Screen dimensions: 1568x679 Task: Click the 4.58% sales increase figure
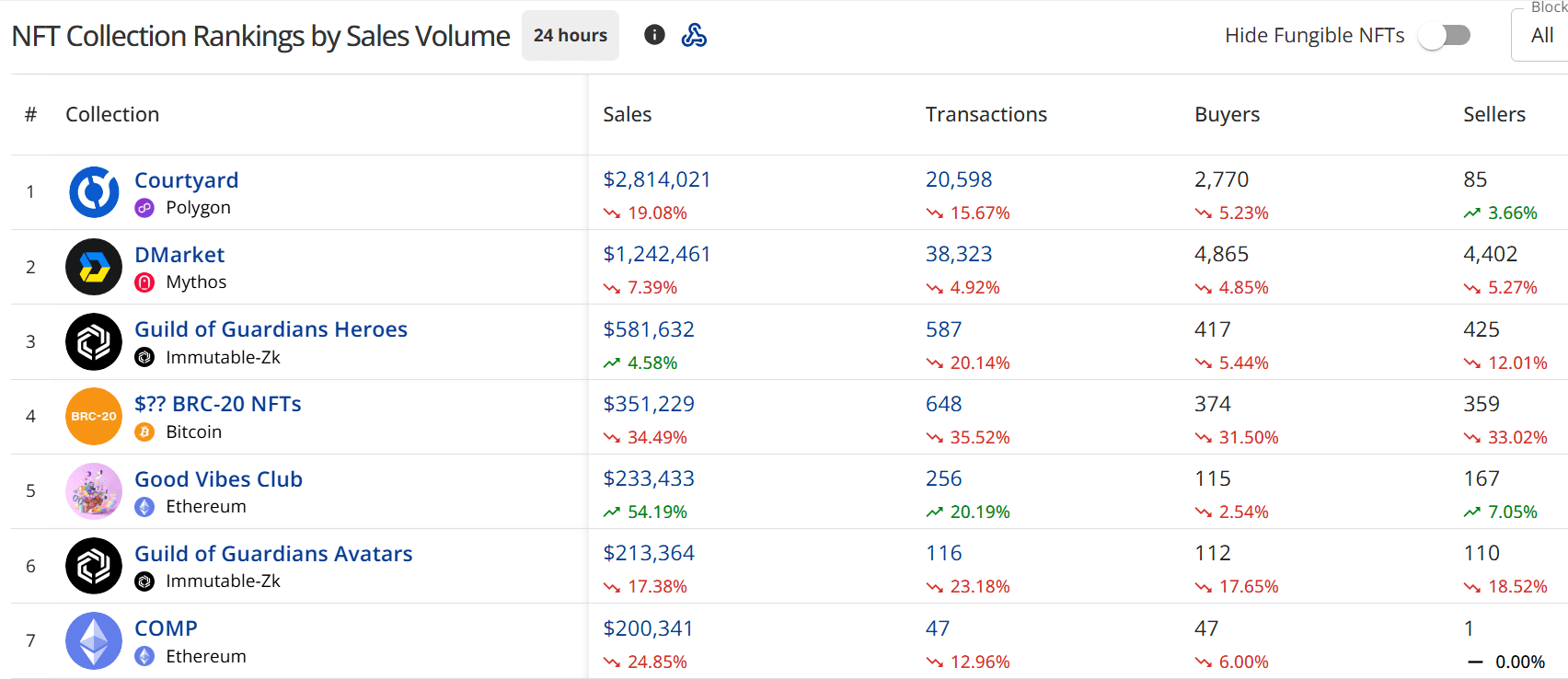[x=652, y=363]
